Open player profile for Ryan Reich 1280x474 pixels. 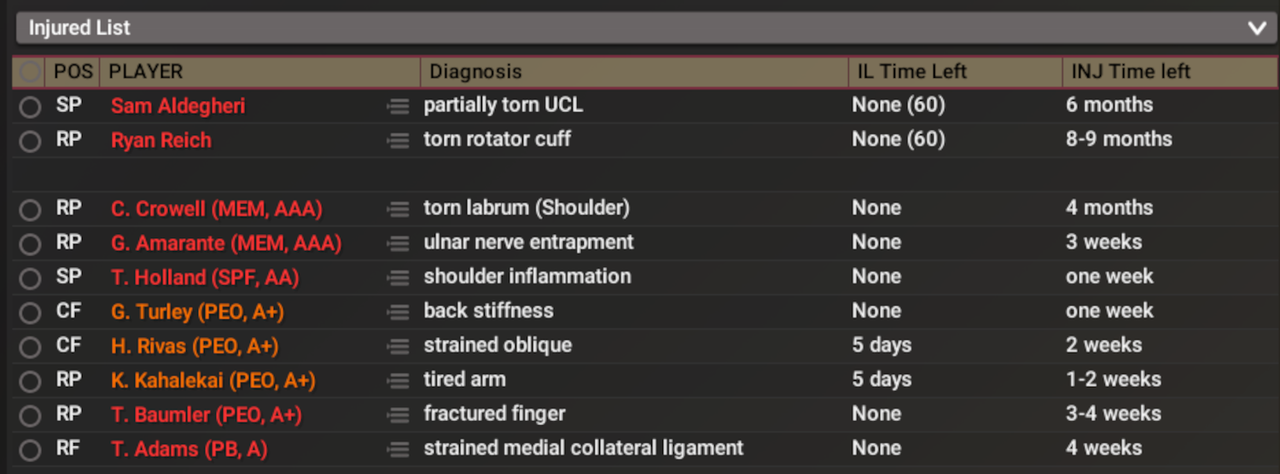click(x=161, y=140)
